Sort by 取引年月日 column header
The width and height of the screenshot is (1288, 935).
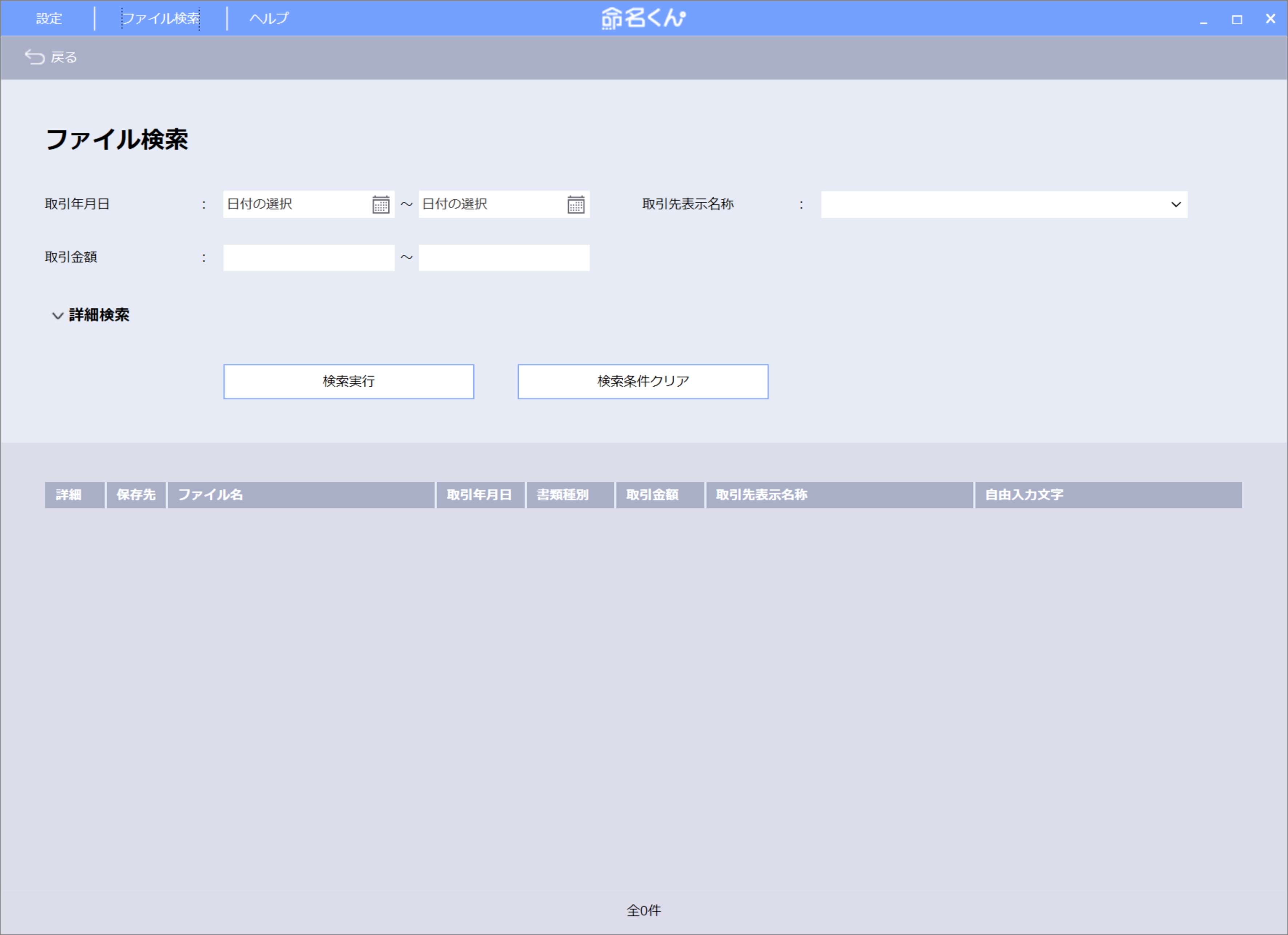pos(480,495)
